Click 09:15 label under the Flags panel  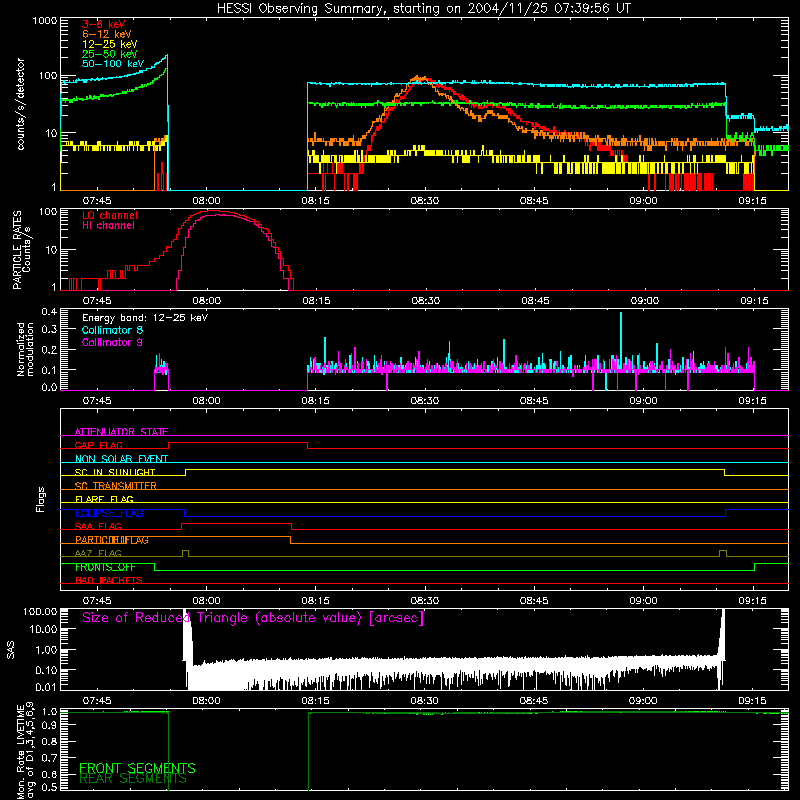pyautogui.click(x=752, y=601)
